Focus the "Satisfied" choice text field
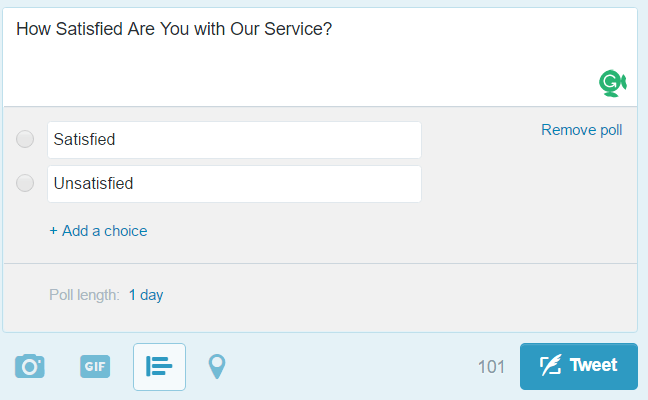This screenshot has height=400, width=648. pos(234,140)
